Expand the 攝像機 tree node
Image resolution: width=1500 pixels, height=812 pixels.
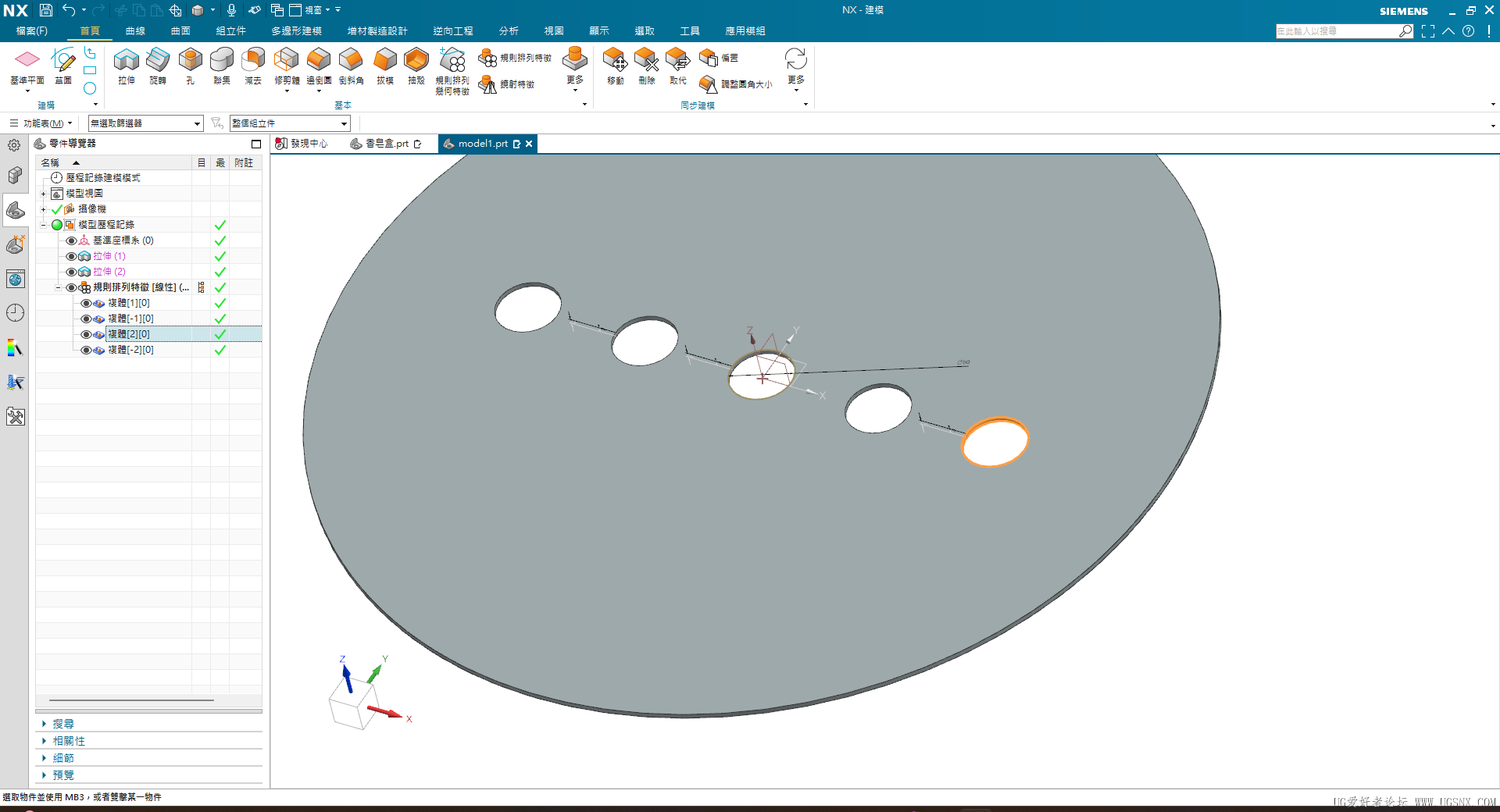[x=44, y=209]
